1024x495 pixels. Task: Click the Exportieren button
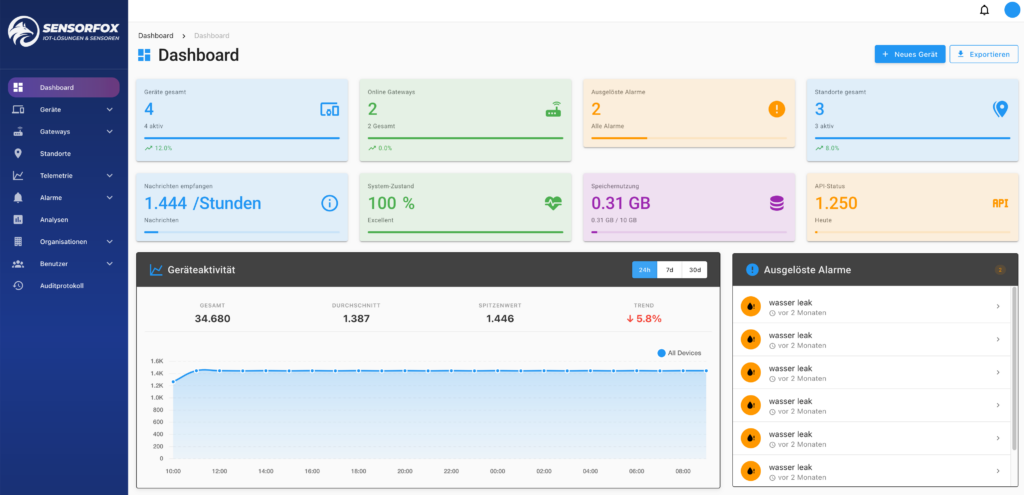click(x=984, y=54)
